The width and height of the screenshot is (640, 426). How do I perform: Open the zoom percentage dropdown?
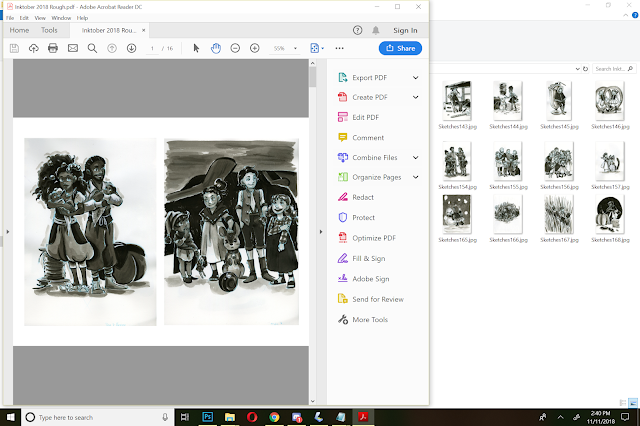click(295, 48)
